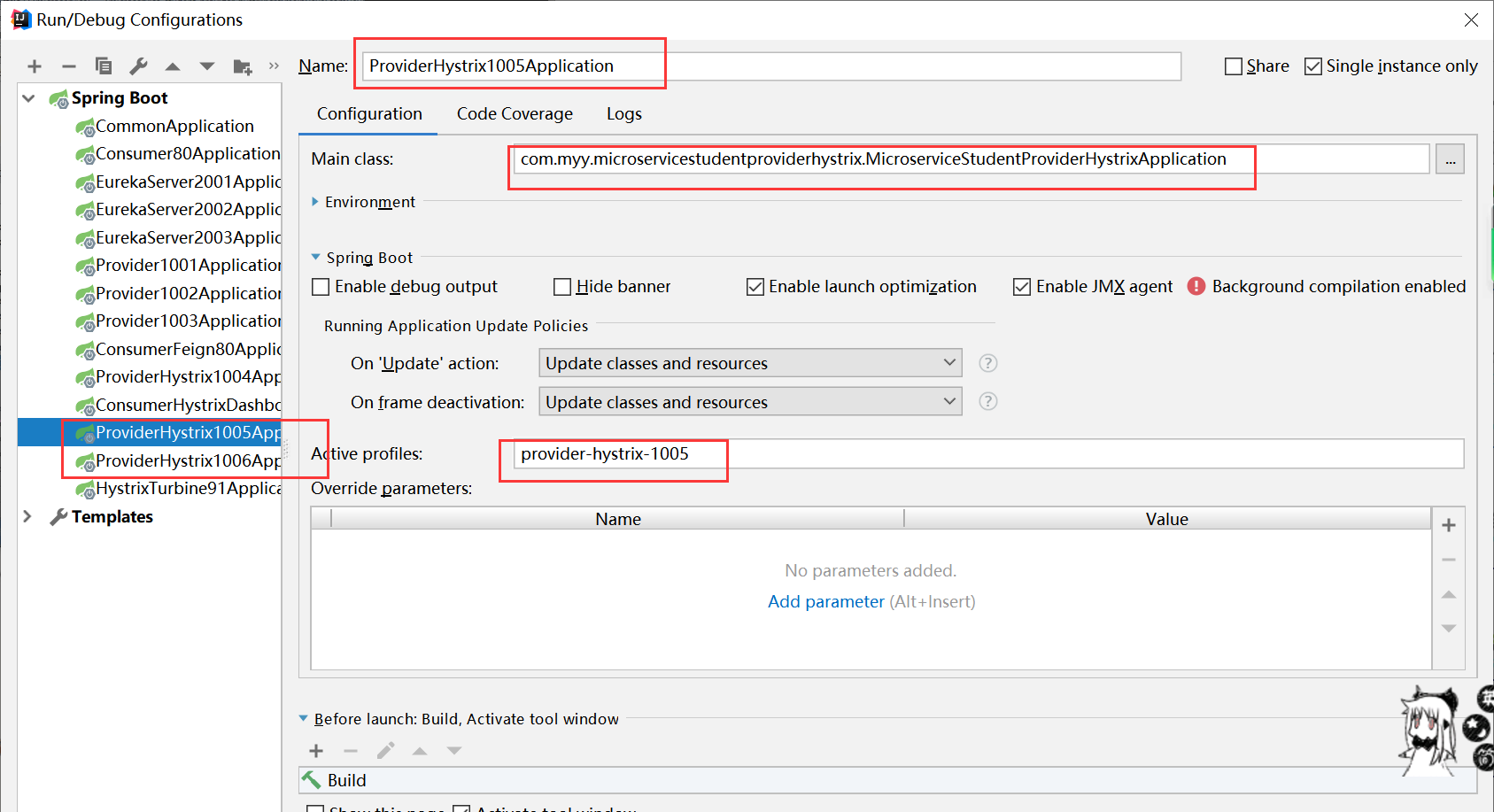Toggle the Share checkbox
Image resolution: width=1494 pixels, height=812 pixels.
click(1234, 66)
